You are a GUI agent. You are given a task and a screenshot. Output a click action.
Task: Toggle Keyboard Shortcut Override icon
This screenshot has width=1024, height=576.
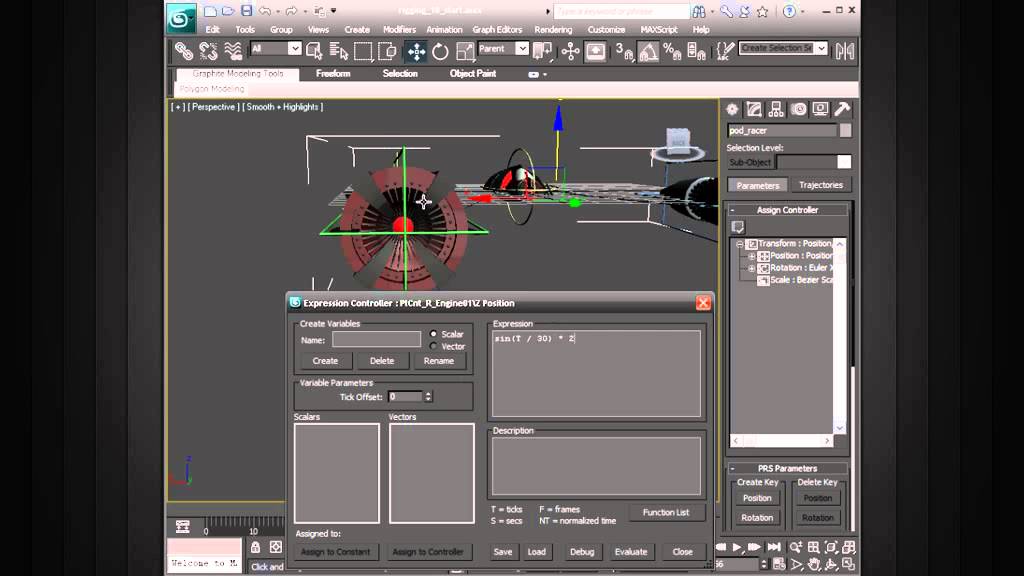pyautogui.click(x=595, y=50)
